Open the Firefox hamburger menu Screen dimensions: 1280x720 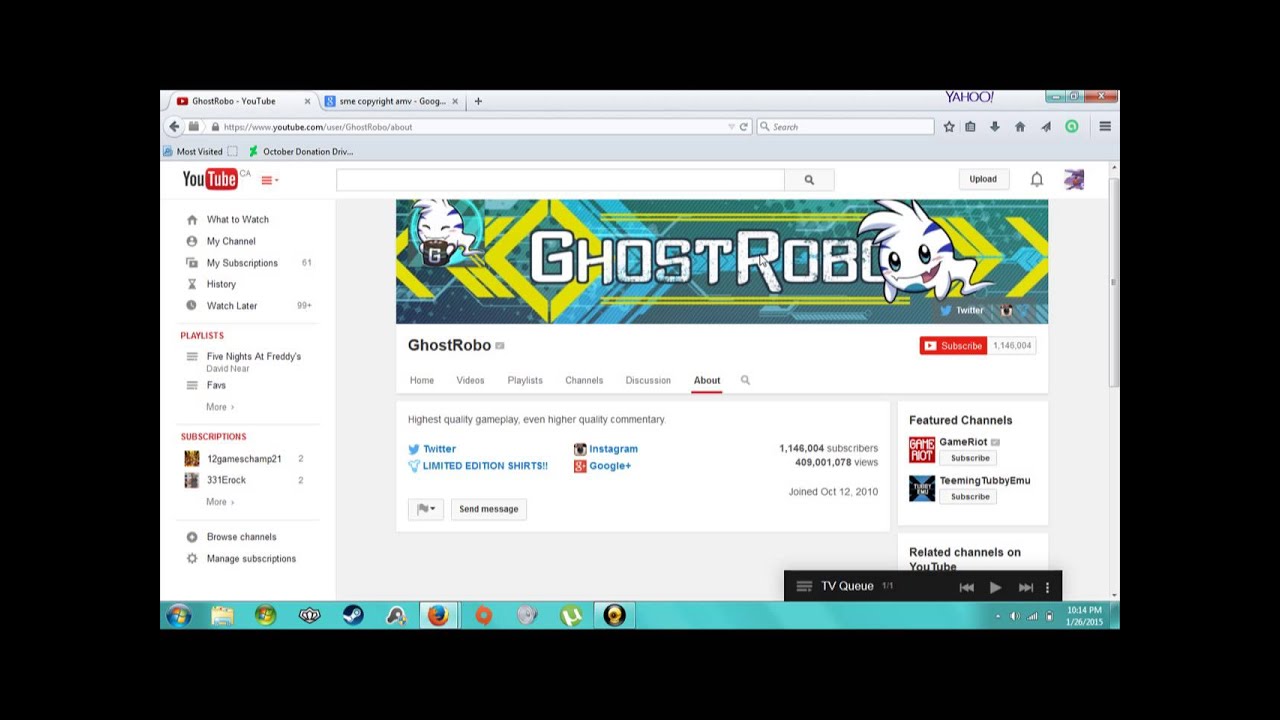tap(1105, 127)
